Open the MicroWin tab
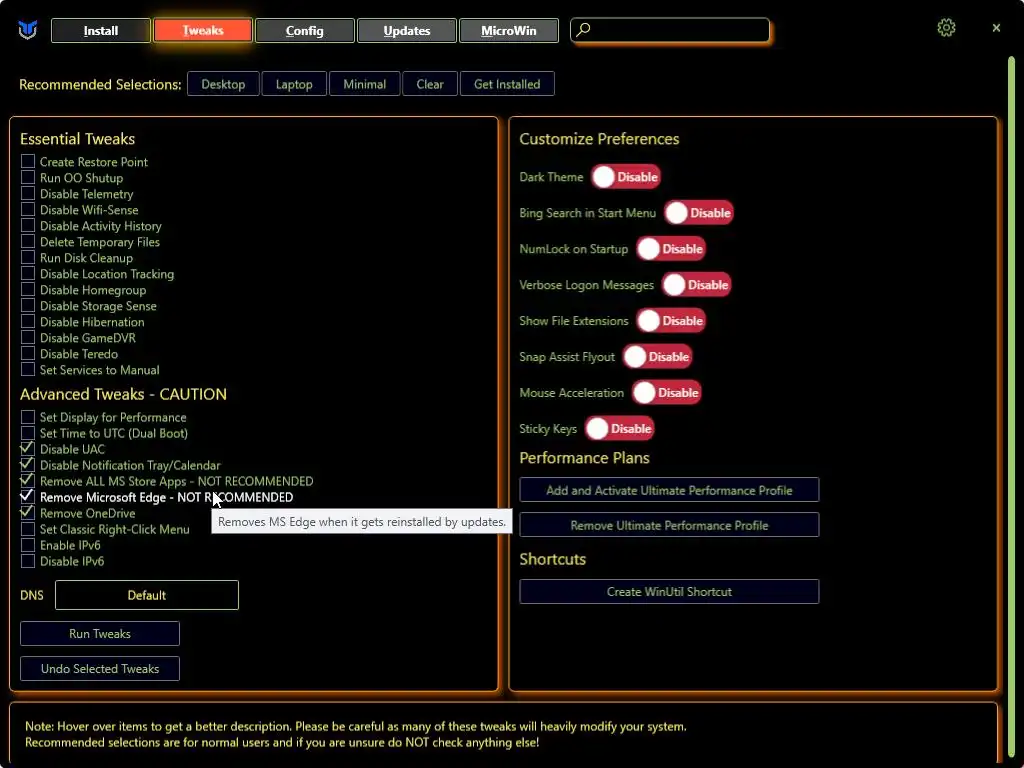 point(509,31)
